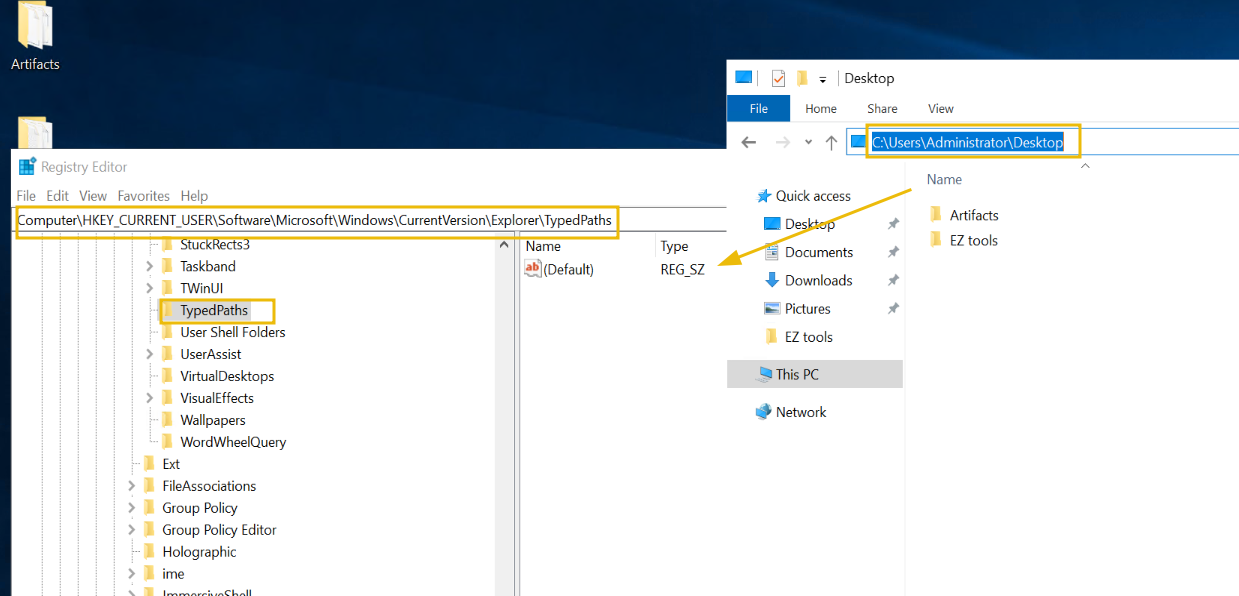Open the Artifacts desktop folder icon
1239x596 pixels.
pyautogui.click(x=35, y=30)
